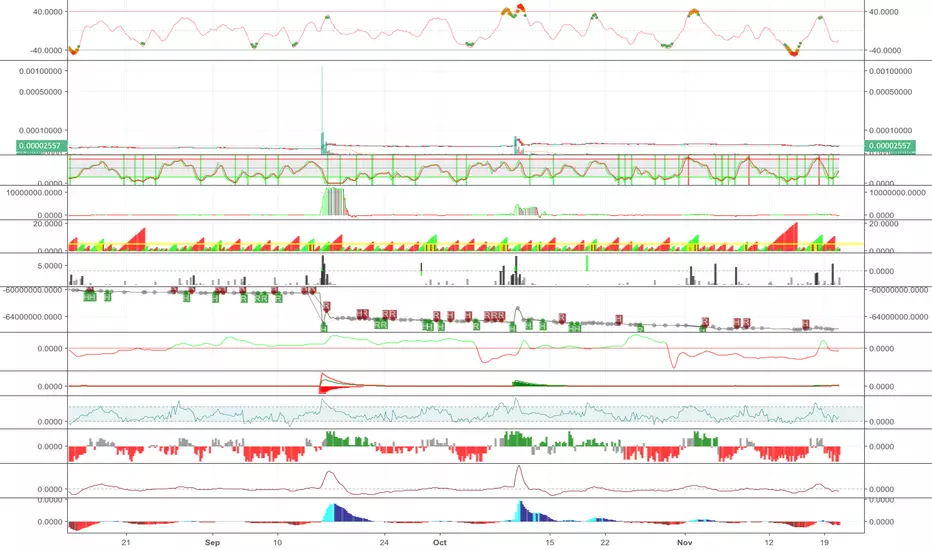Viewport: 932px width, 550px height.
Task: Click -64000000.0000 on the left axis
Action: click(x=32, y=317)
